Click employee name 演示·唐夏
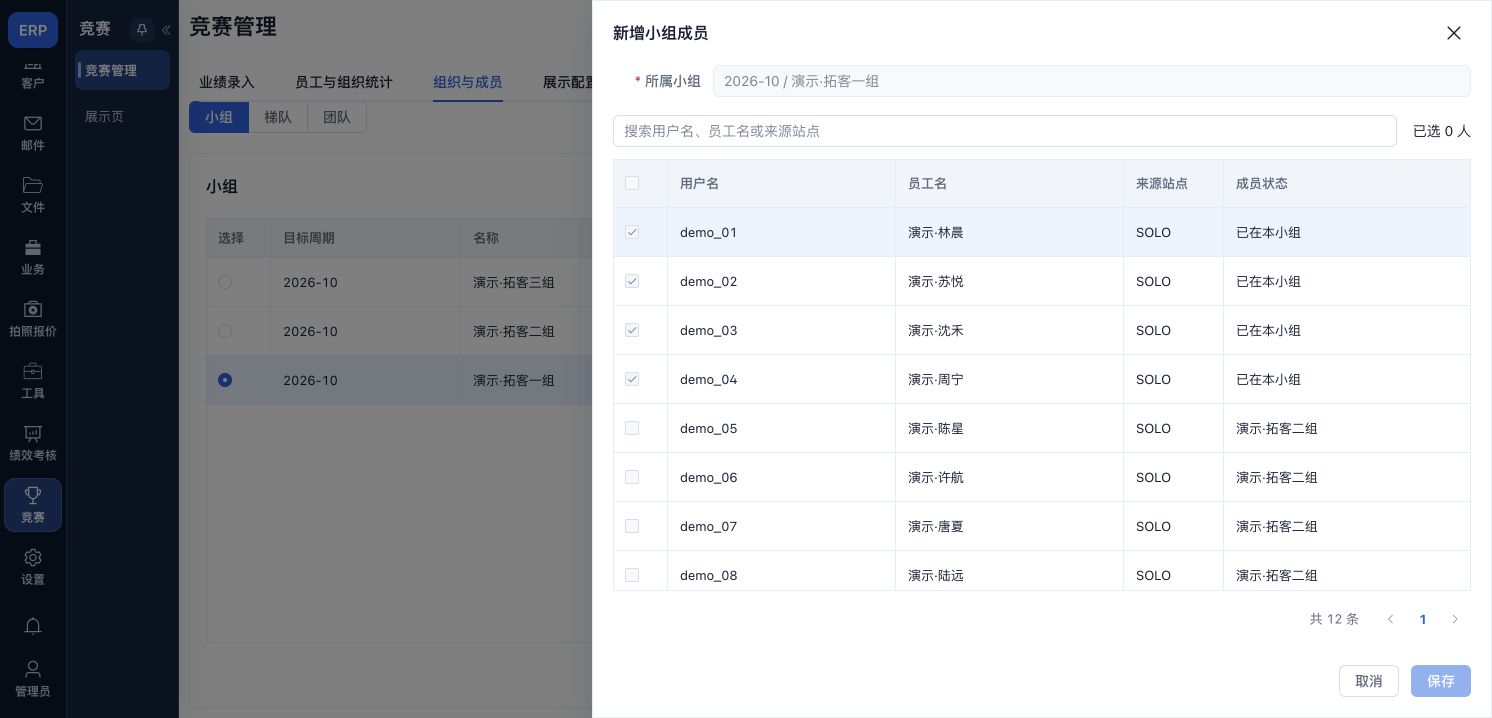The image size is (1492, 718). [936, 526]
